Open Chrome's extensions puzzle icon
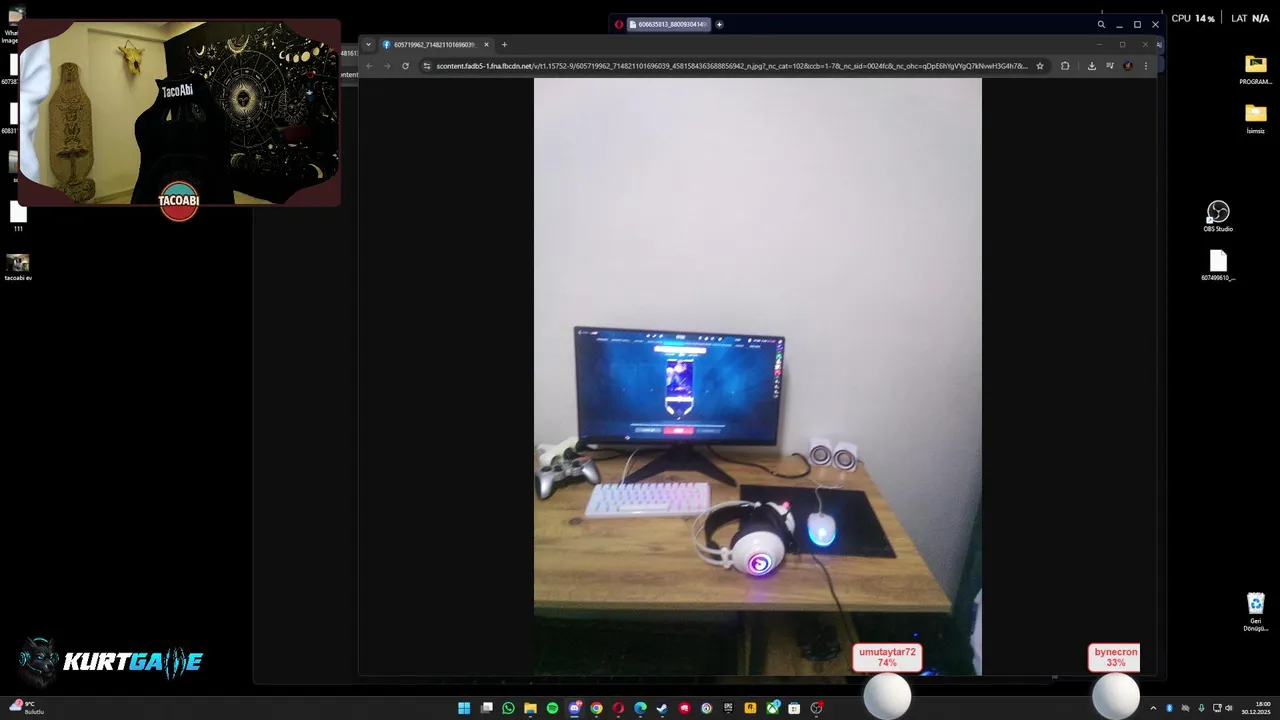1280x720 pixels. coord(1065,66)
